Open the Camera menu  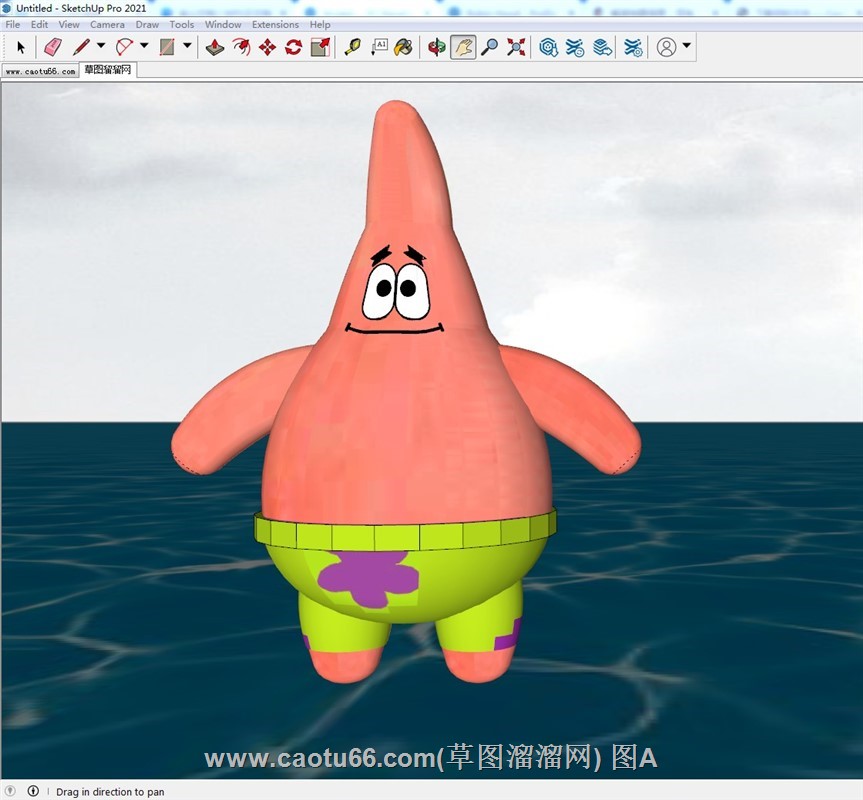click(107, 24)
